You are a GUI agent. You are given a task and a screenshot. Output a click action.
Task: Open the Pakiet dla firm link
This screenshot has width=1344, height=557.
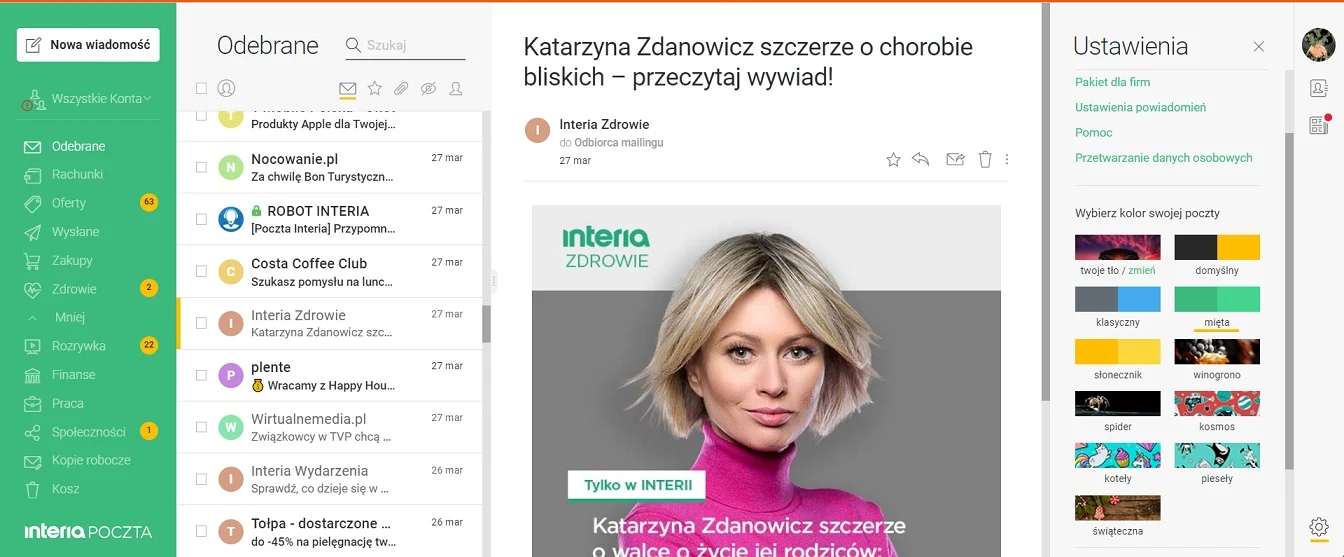(1112, 82)
